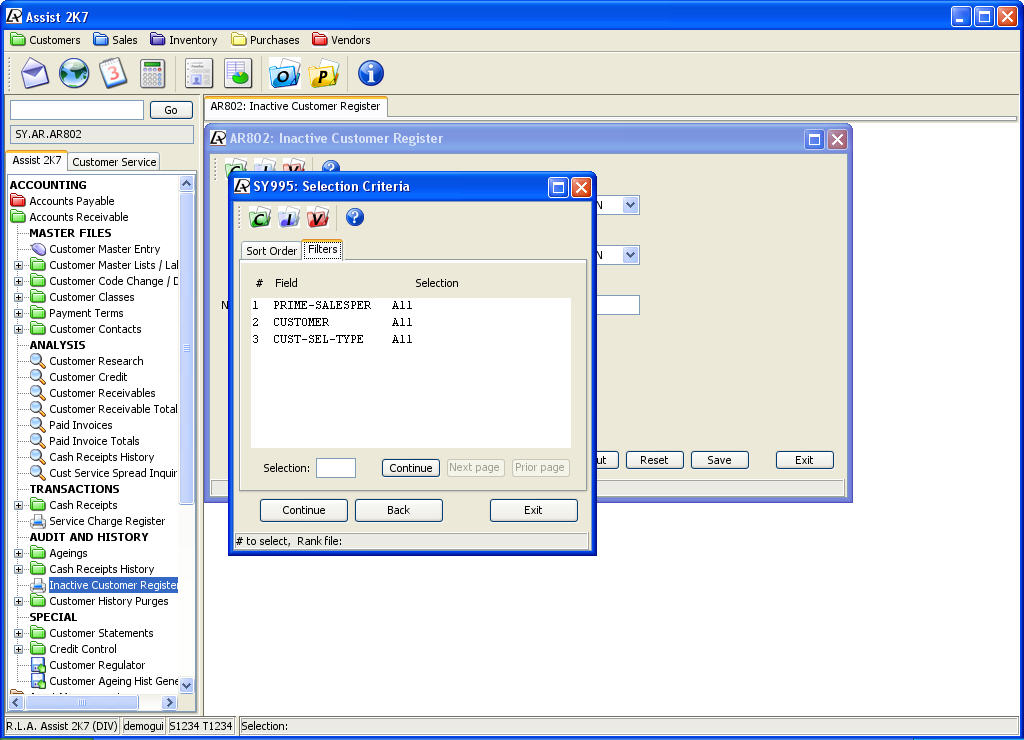Open the yellow 'P' folder icon

(324, 73)
